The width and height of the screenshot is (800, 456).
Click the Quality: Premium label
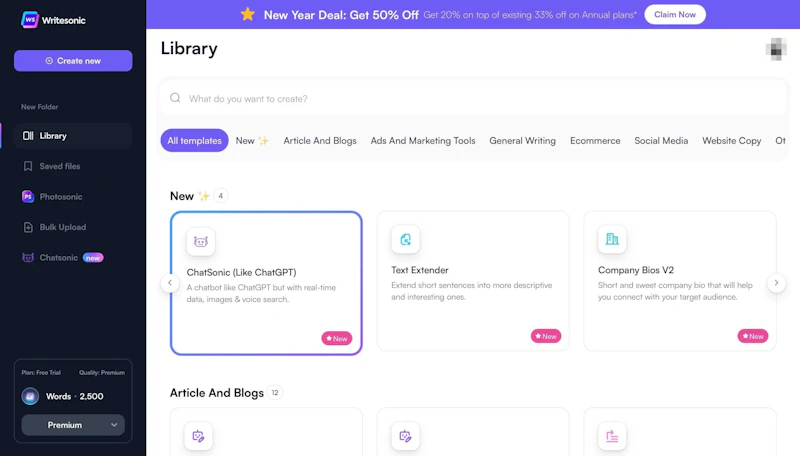point(102,372)
